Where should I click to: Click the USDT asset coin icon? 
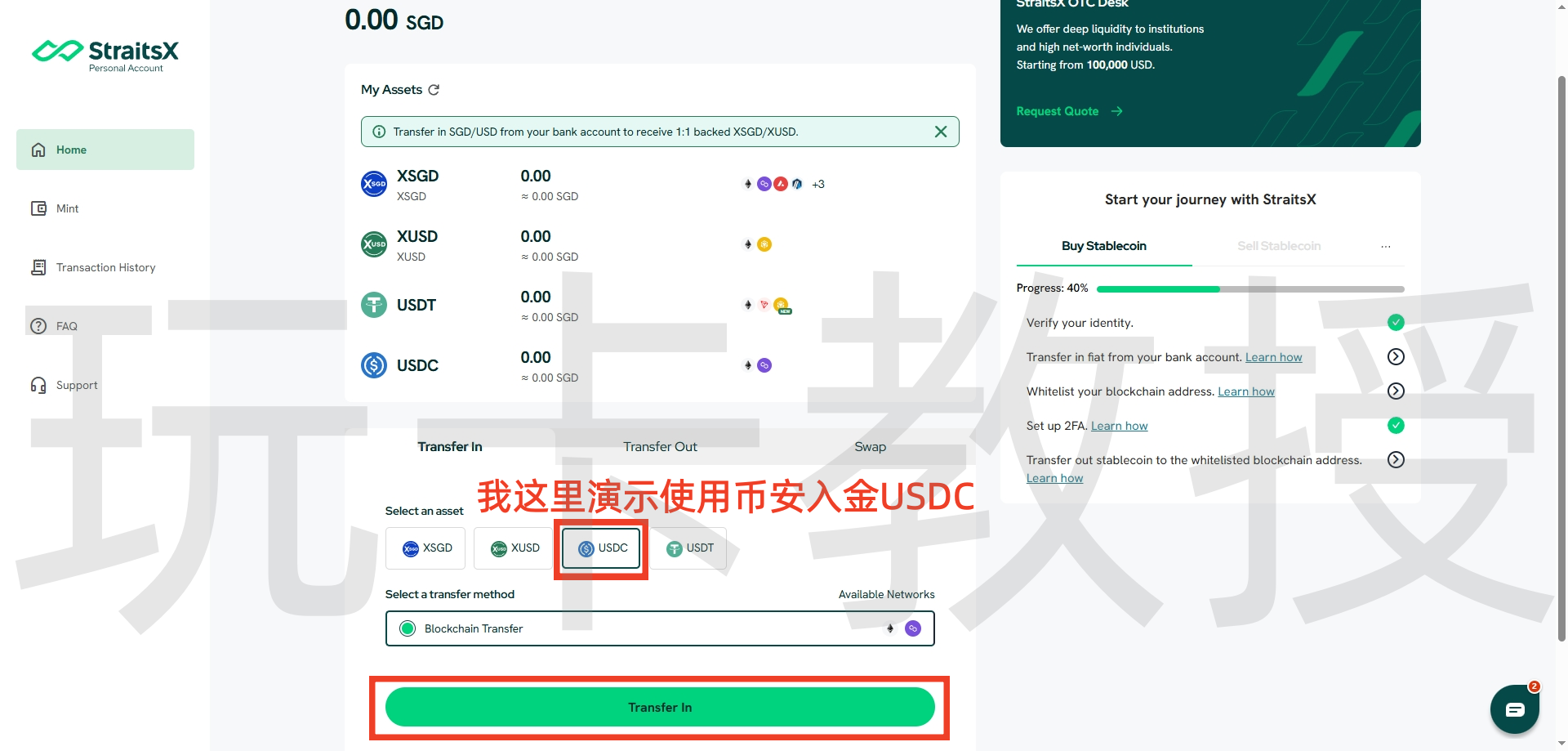(374, 305)
